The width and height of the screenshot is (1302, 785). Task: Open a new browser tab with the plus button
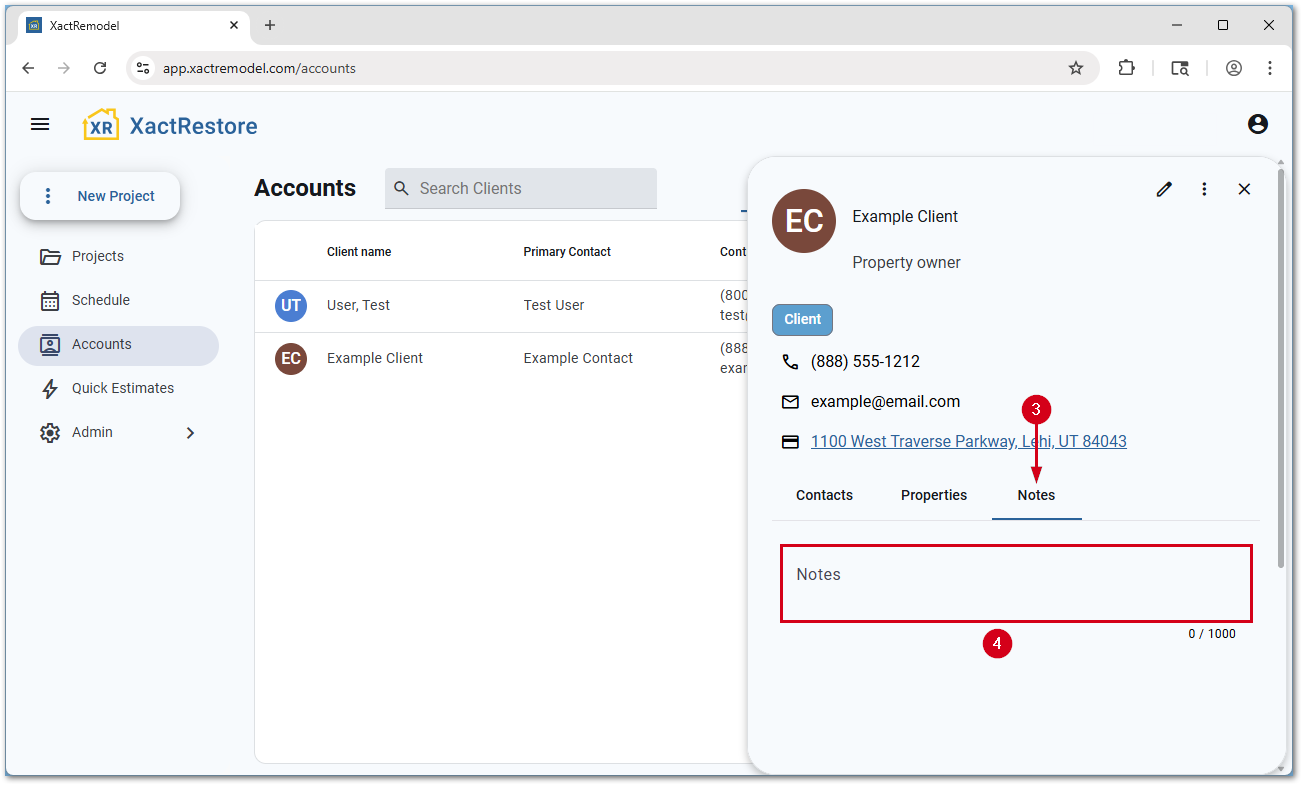pos(270,25)
